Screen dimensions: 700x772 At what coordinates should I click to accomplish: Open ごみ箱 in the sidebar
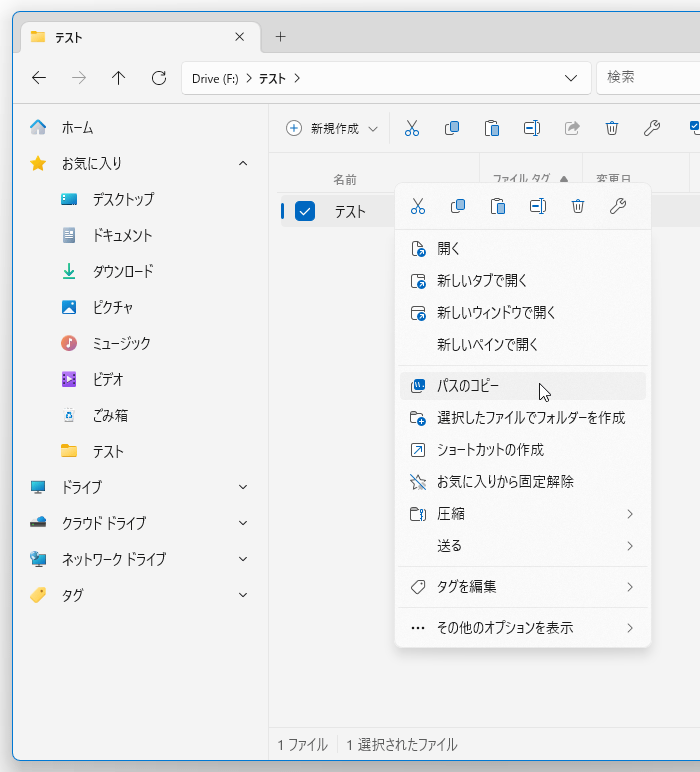pos(139,416)
